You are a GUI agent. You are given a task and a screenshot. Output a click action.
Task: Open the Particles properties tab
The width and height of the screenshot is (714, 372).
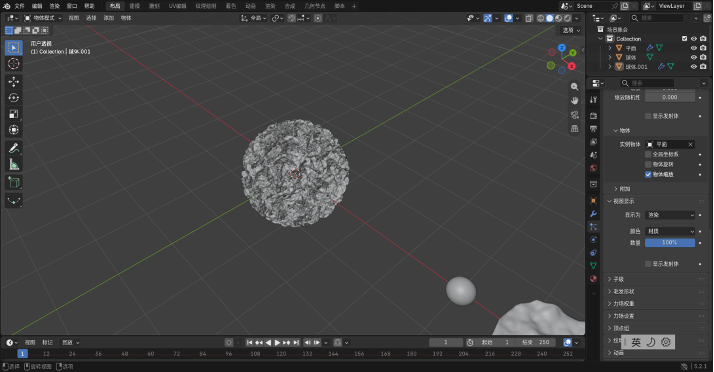point(593,227)
